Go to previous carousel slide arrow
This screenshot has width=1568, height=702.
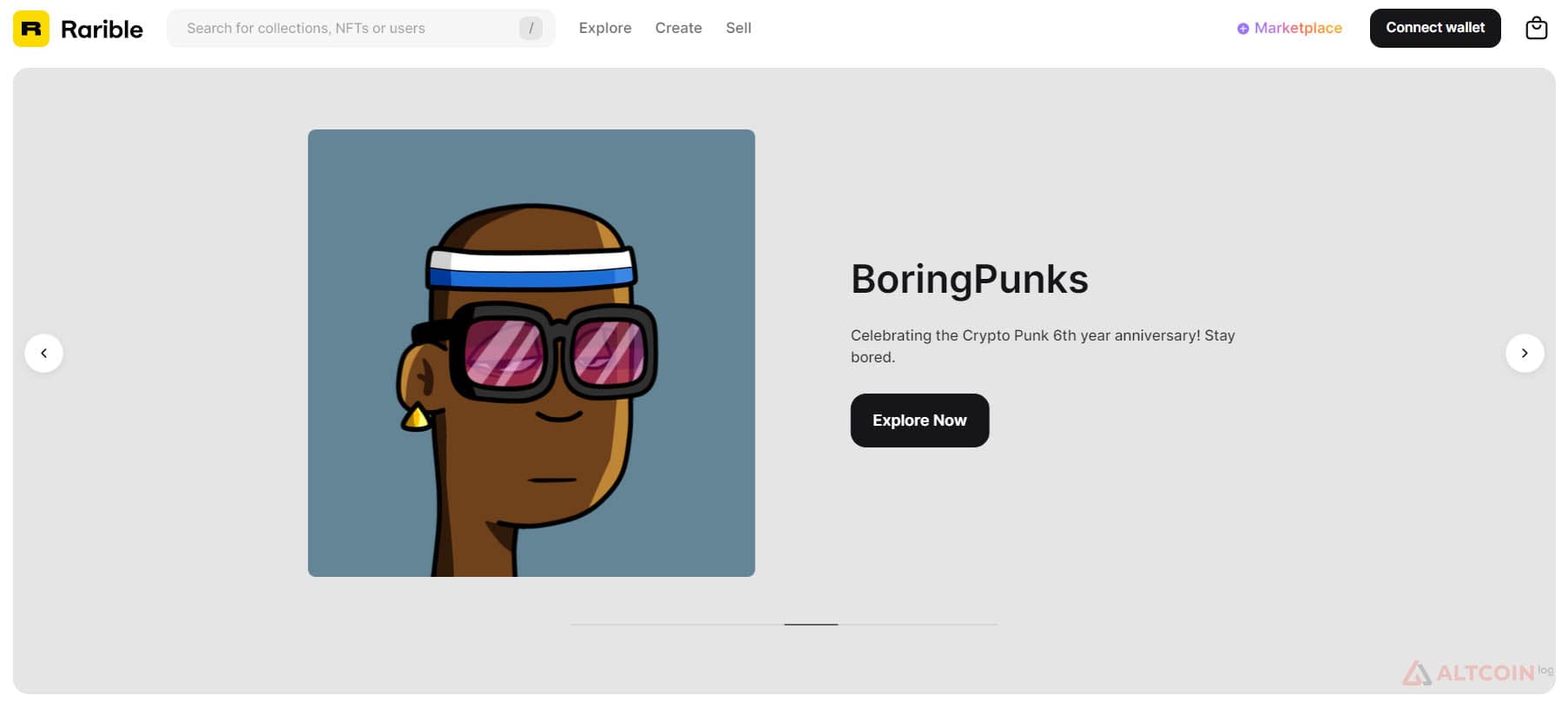click(43, 354)
